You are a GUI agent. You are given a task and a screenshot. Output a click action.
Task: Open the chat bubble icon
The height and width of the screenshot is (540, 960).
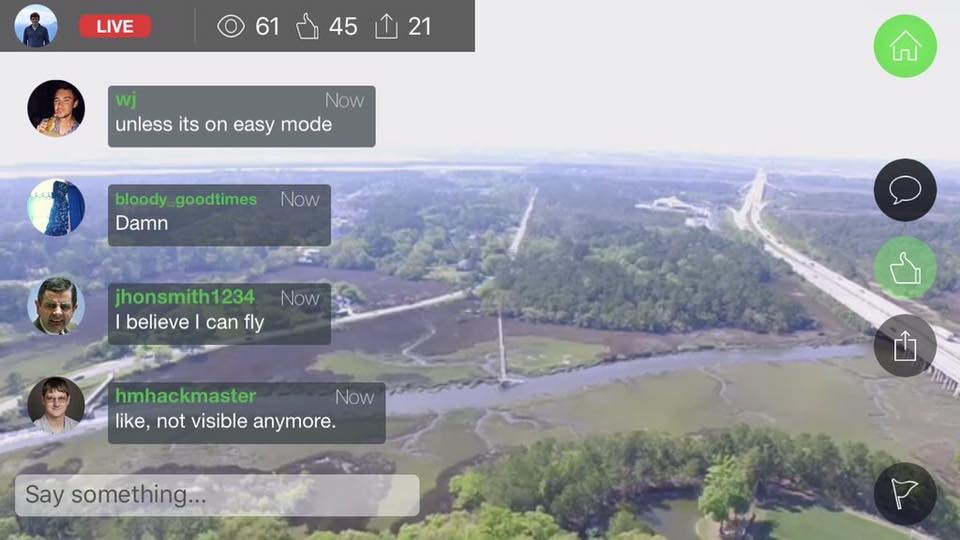905,190
